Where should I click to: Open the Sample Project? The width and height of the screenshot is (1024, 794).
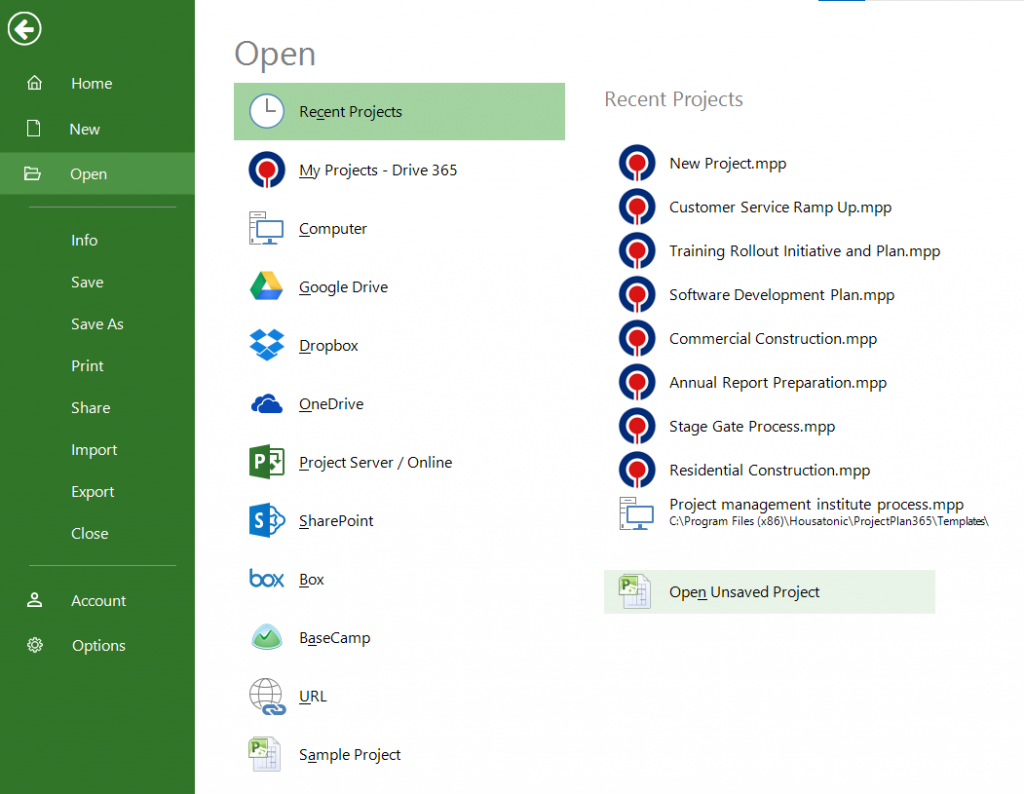click(x=349, y=754)
